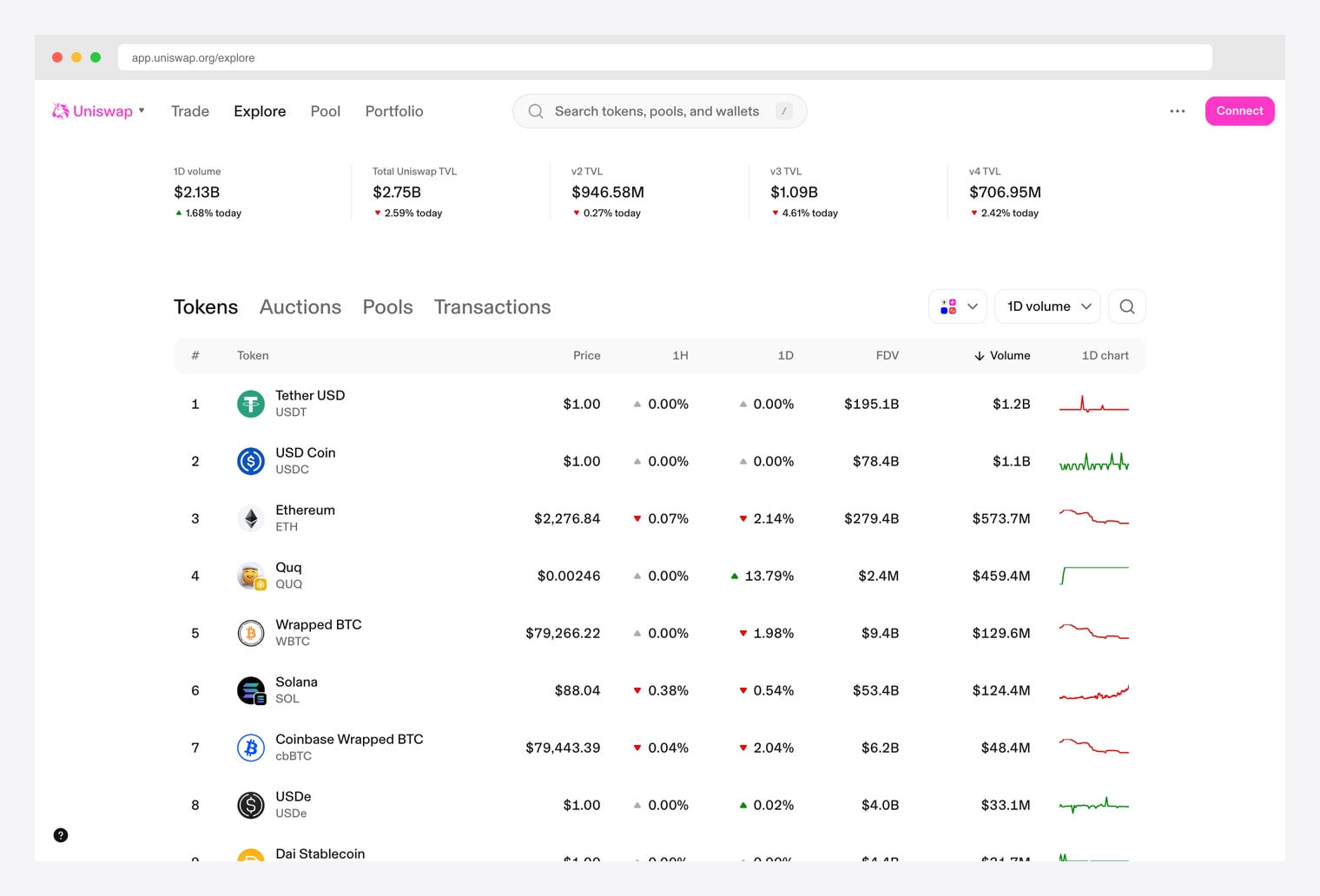Click the USDe token icon

click(251, 805)
